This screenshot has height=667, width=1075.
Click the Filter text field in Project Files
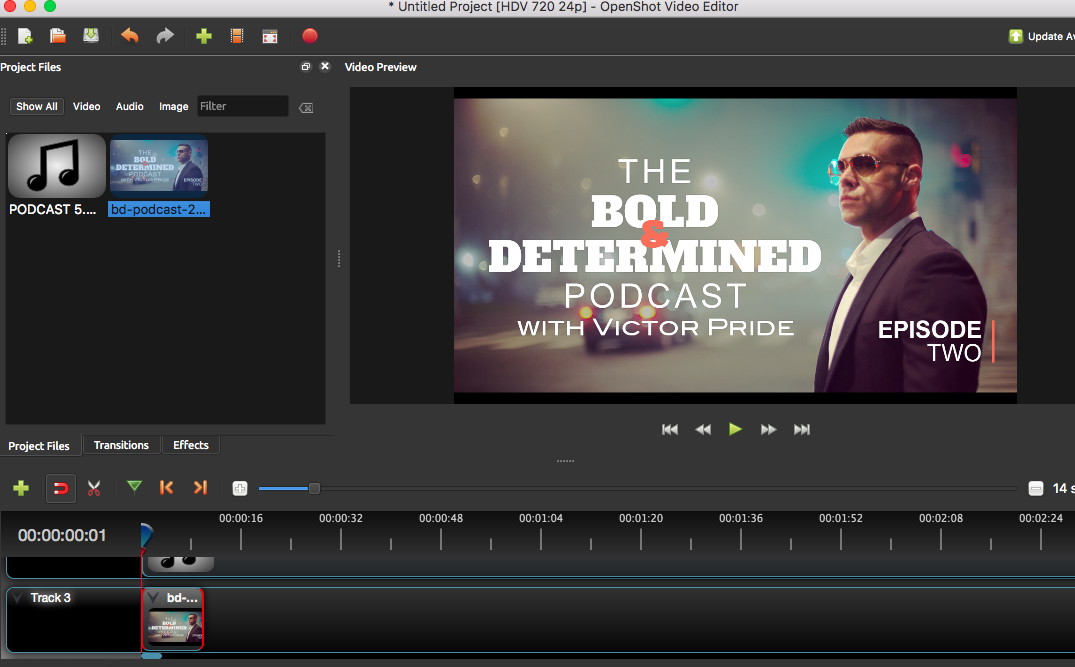click(x=242, y=106)
